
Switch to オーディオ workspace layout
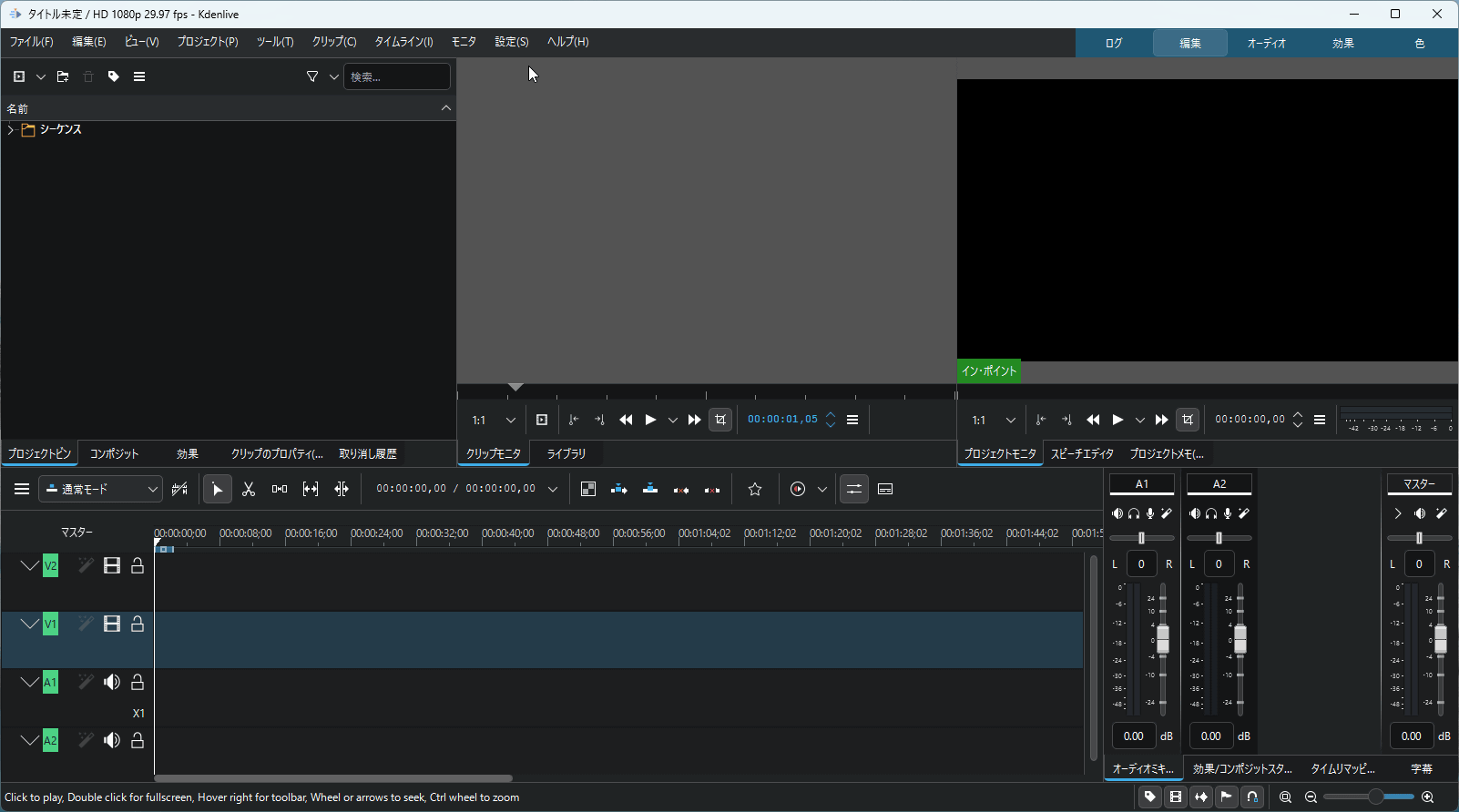pos(1266,44)
